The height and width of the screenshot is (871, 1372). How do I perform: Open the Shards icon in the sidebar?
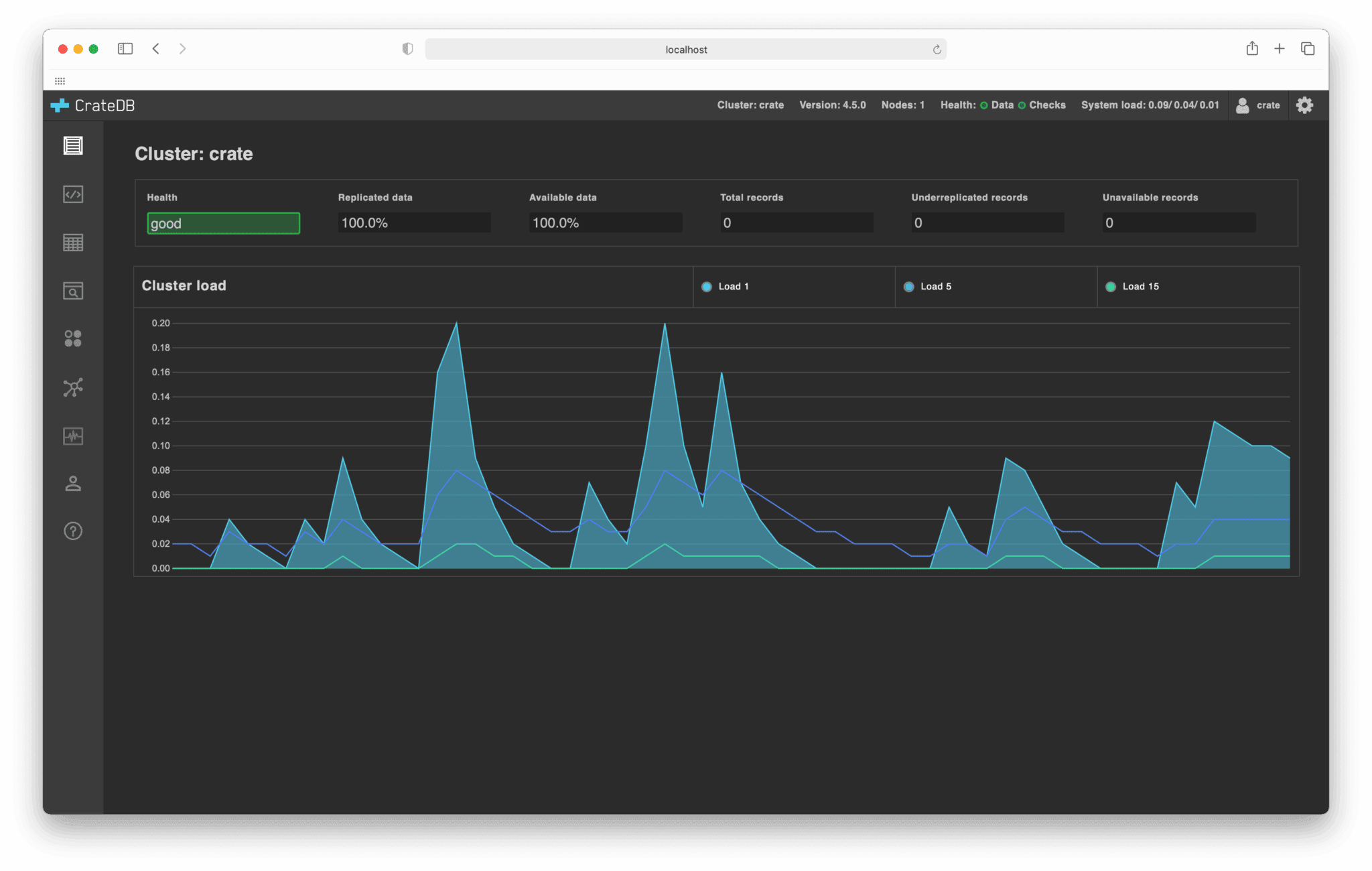click(x=73, y=338)
